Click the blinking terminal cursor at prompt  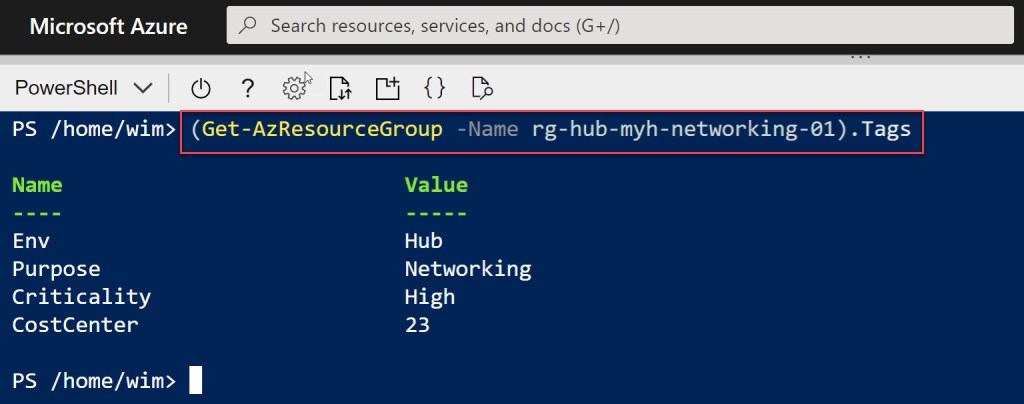pos(195,380)
